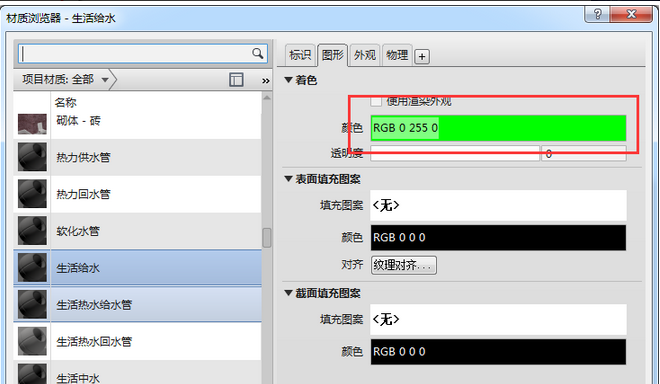Click the 热力回水管 sphere thumbnail
This screenshot has width=660, height=384.
pos(32,194)
